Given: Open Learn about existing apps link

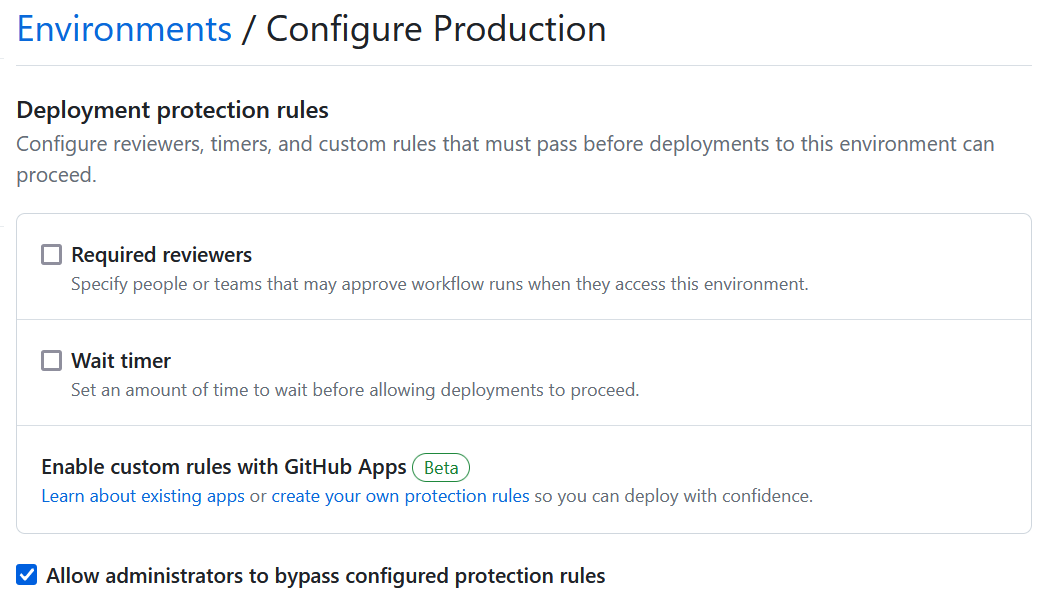Looking at the screenshot, I should coord(143,496).
